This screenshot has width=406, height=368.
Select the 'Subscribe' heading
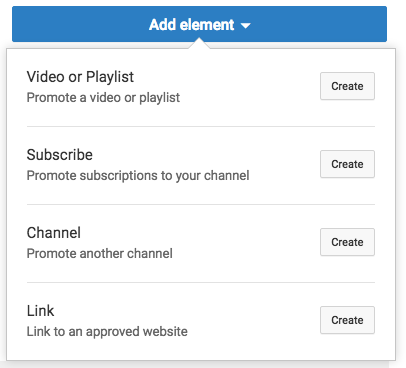(x=60, y=155)
